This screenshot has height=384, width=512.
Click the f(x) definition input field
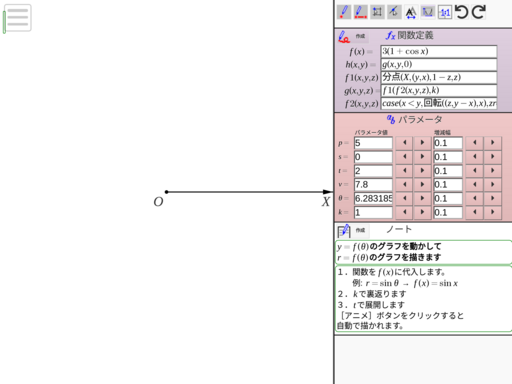pos(439,51)
